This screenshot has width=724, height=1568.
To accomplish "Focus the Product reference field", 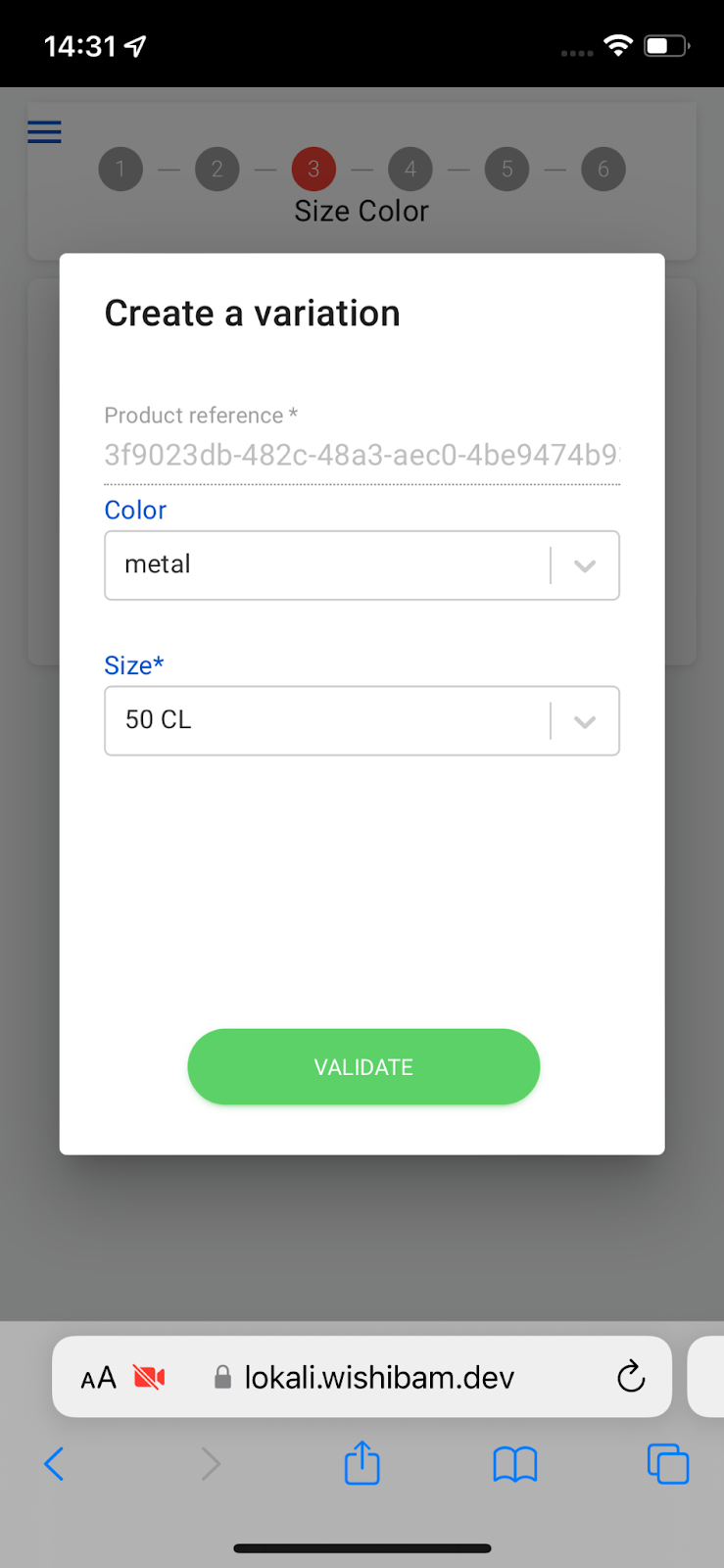I will coord(362,456).
